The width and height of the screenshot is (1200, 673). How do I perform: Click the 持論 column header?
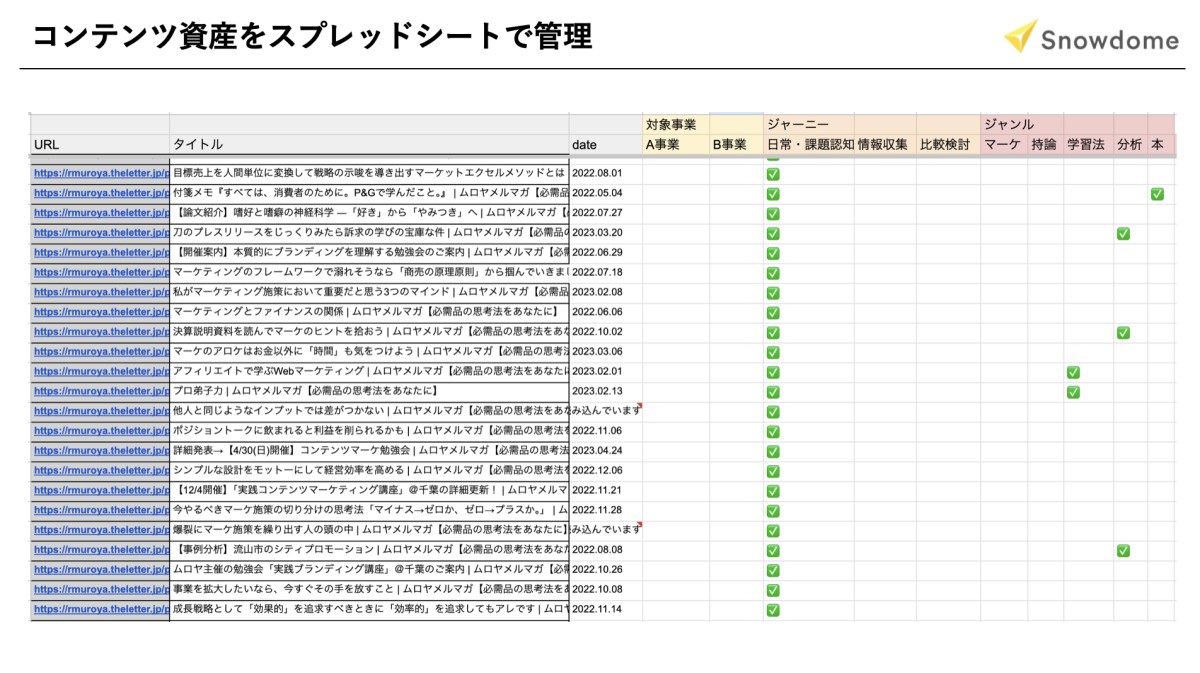[x=1043, y=145]
